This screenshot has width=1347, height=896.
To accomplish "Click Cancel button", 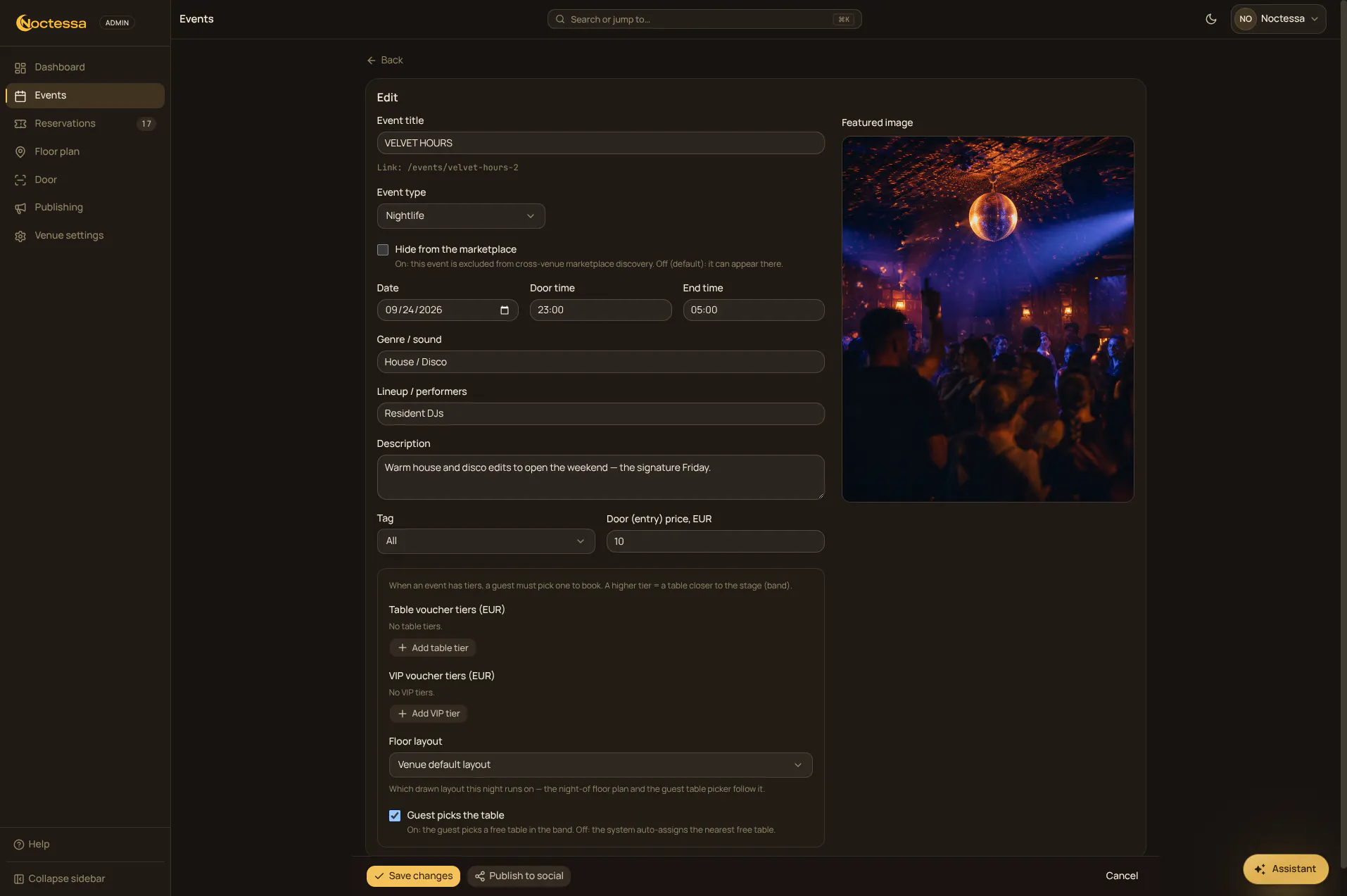I will click(x=1122, y=876).
